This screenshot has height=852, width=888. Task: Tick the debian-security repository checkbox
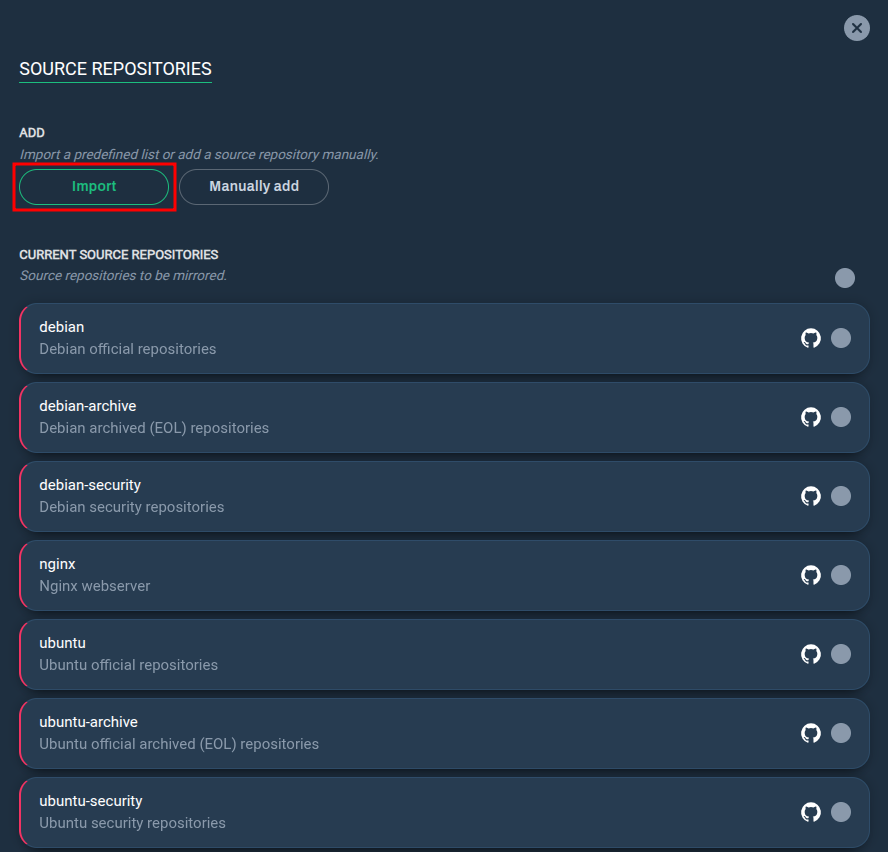pos(840,496)
